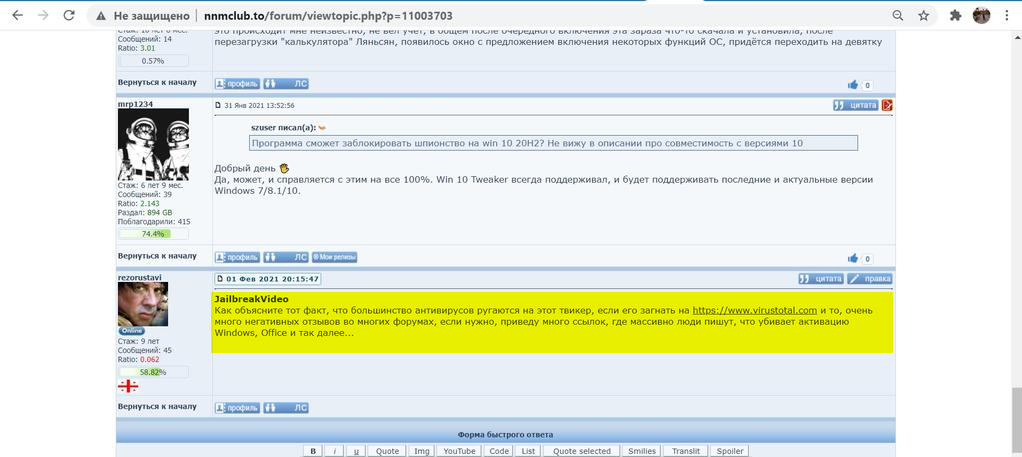Viewport: 1022px width, 457px height.
Task: Click the 74.4% progress bar for mrp1234
Action: pyautogui.click(x=153, y=234)
